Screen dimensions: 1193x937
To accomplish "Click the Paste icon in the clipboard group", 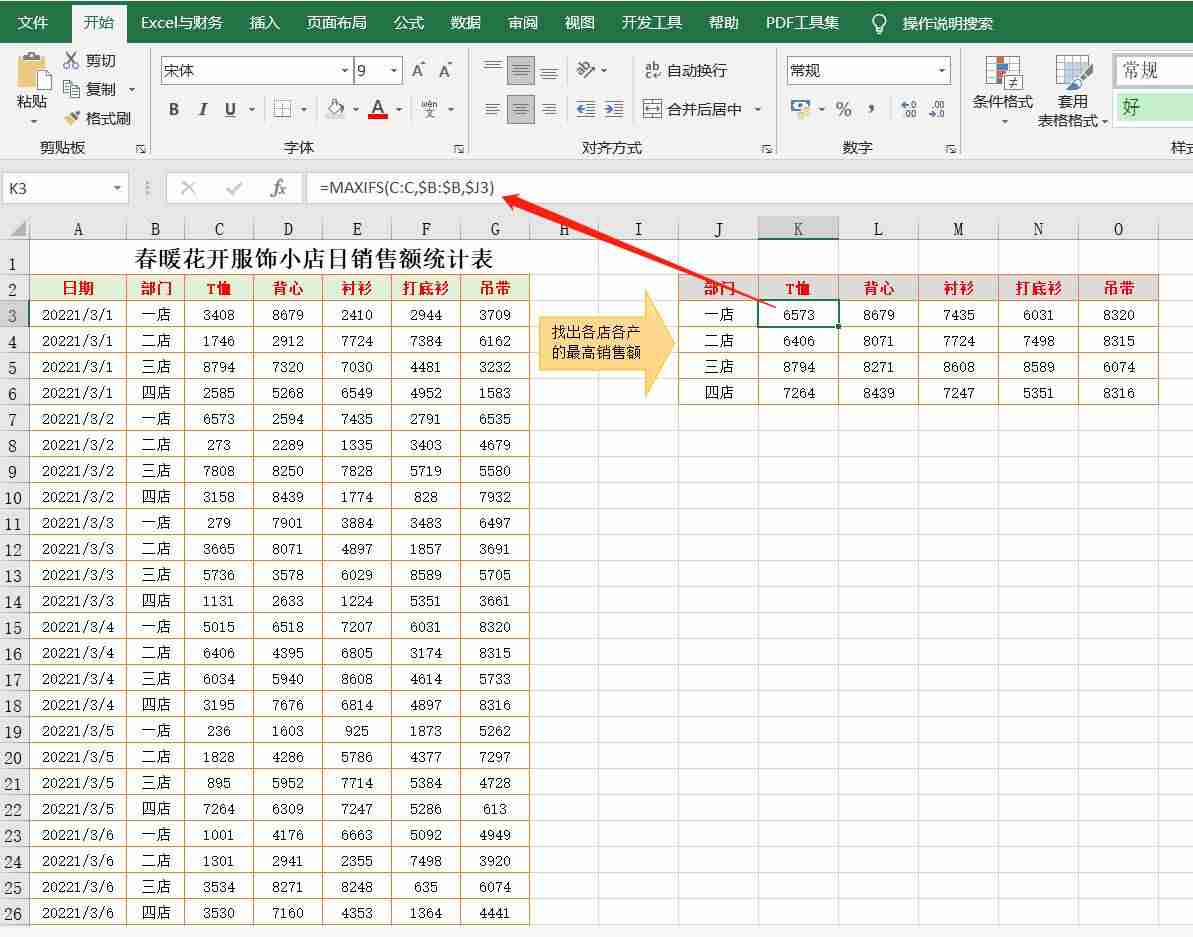I will pyautogui.click(x=32, y=72).
